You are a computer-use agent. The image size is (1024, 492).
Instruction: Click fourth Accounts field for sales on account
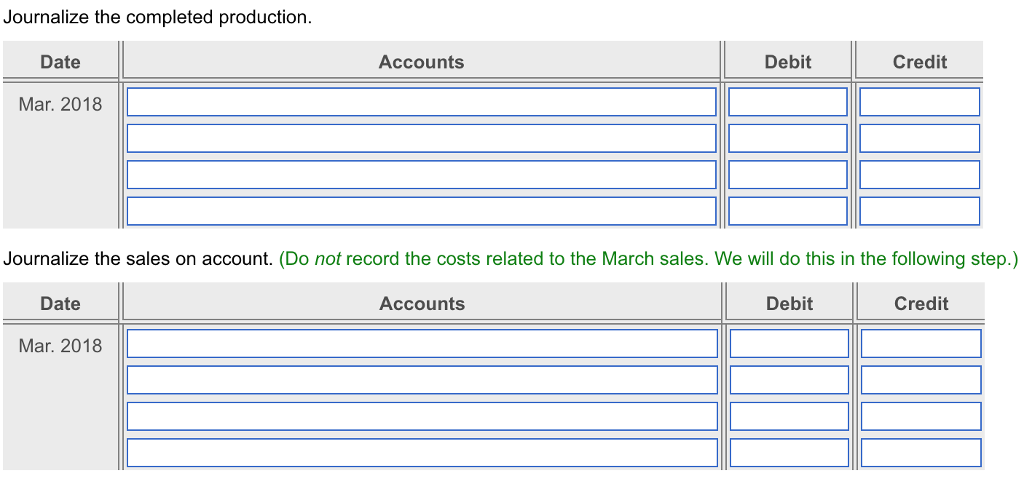point(422,452)
